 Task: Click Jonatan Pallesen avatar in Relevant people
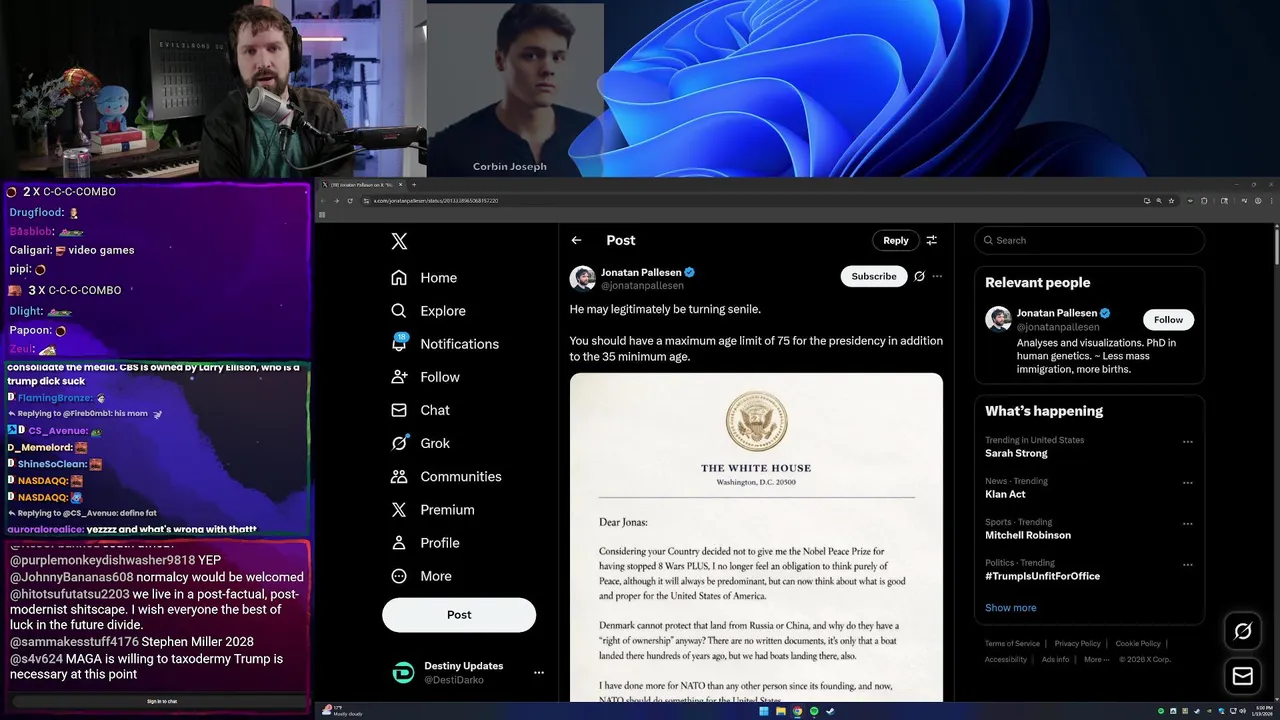pyautogui.click(x=998, y=319)
